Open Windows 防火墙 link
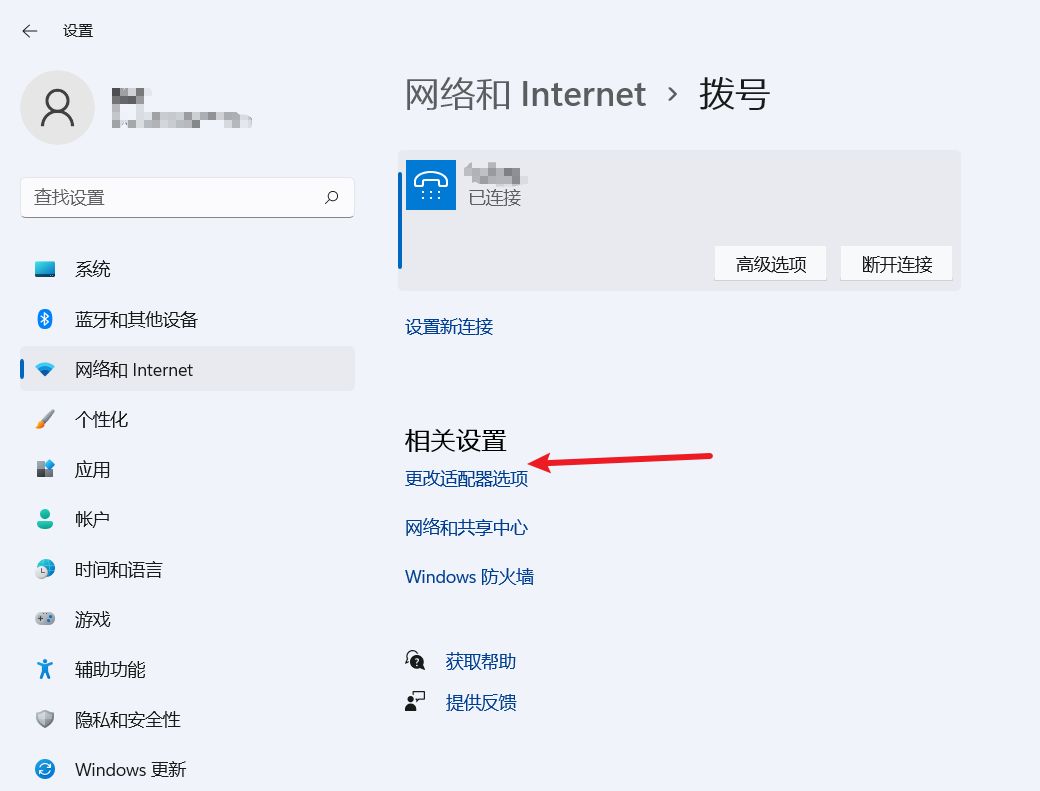The image size is (1040, 791). pos(470,576)
